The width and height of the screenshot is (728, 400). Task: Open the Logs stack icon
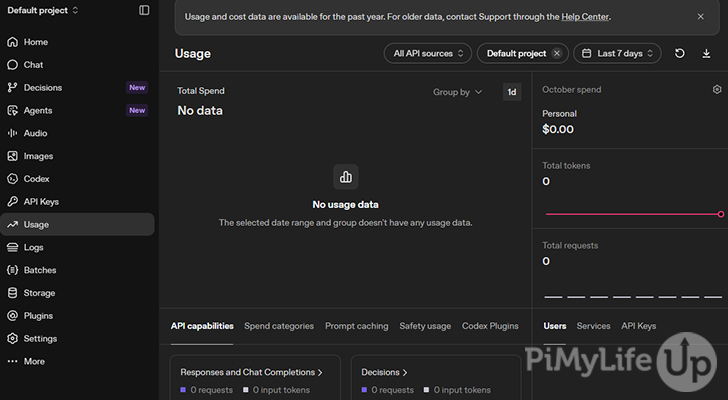click(x=13, y=247)
